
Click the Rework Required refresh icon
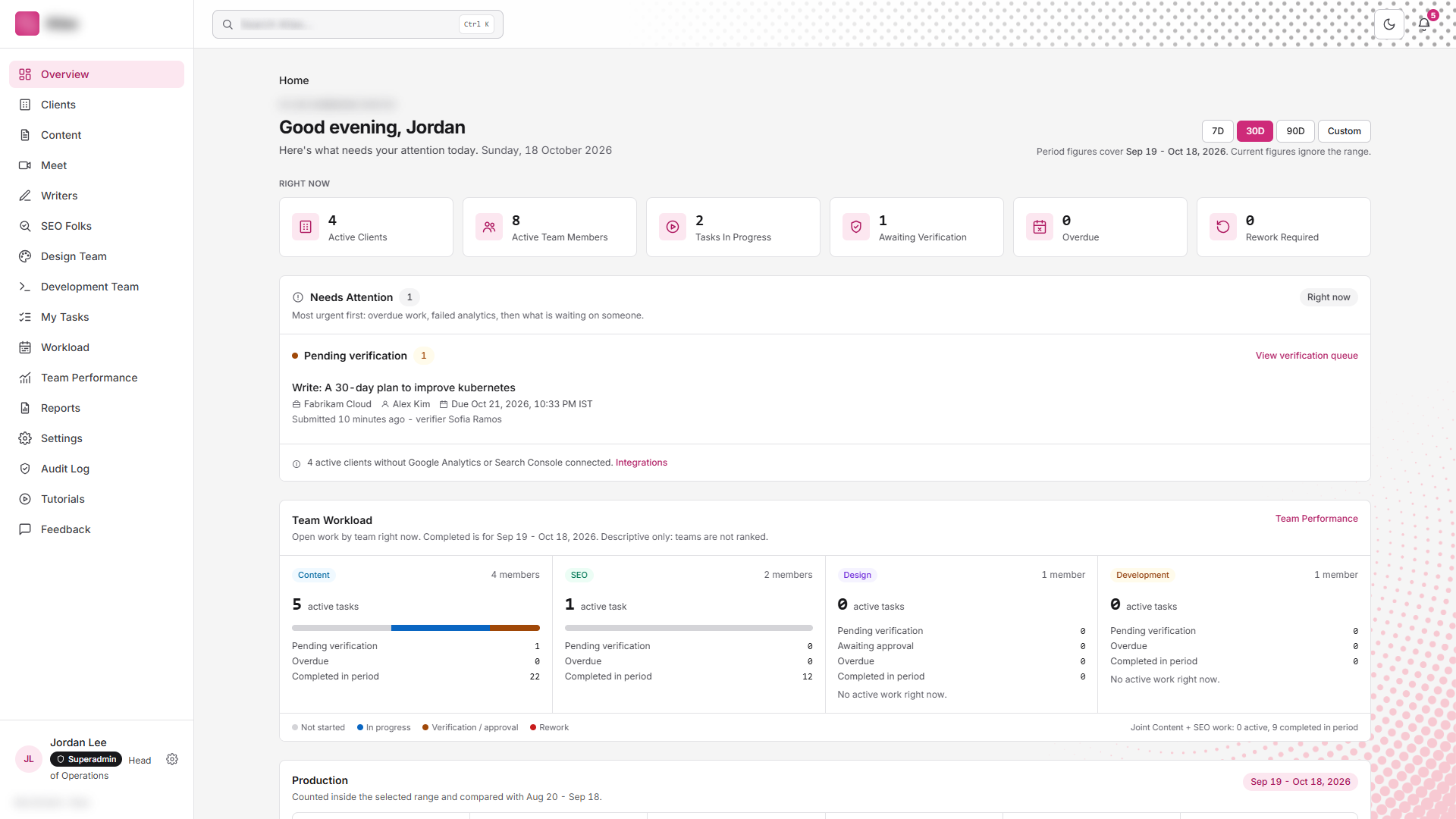1223,227
